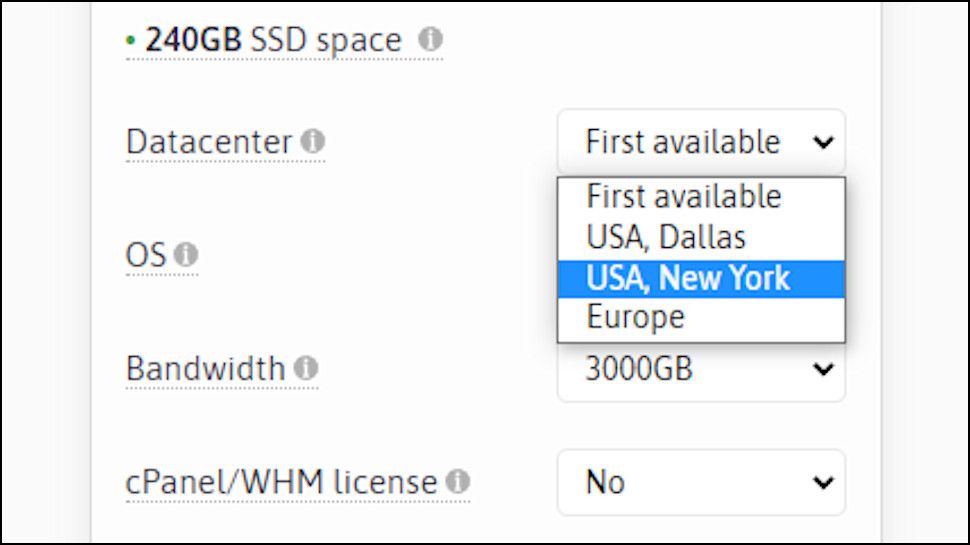Click the info icon next to Datacenter

click(x=313, y=142)
